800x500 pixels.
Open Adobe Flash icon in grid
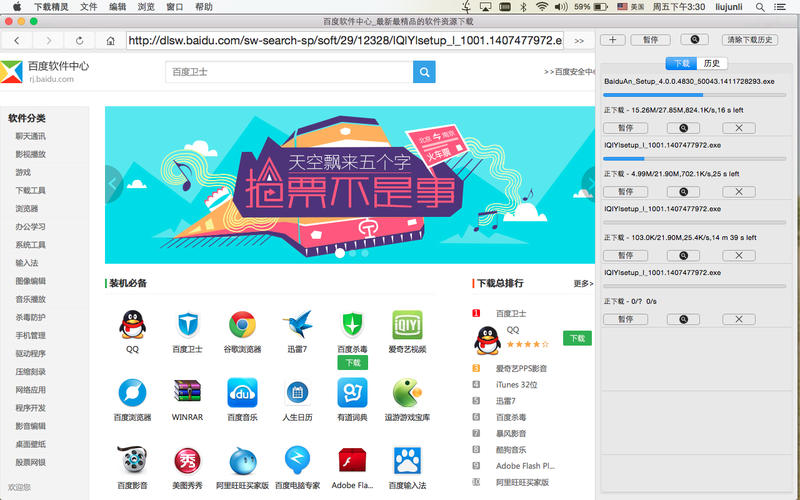tap(352, 460)
